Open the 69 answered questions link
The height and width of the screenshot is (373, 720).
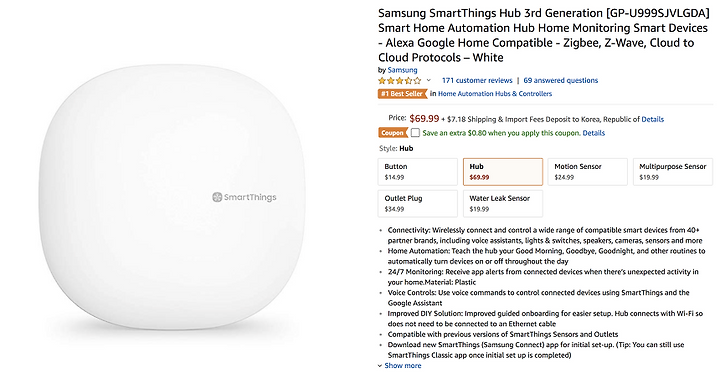561,80
